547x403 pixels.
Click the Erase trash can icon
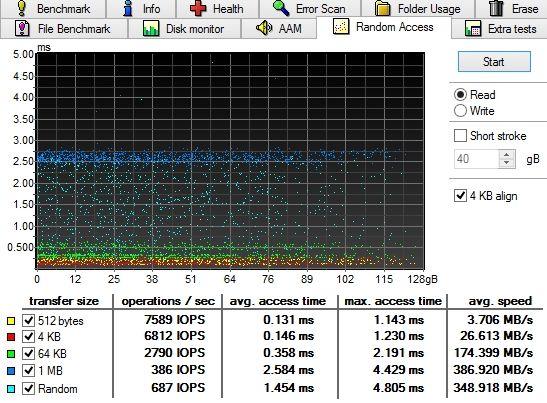(496, 8)
